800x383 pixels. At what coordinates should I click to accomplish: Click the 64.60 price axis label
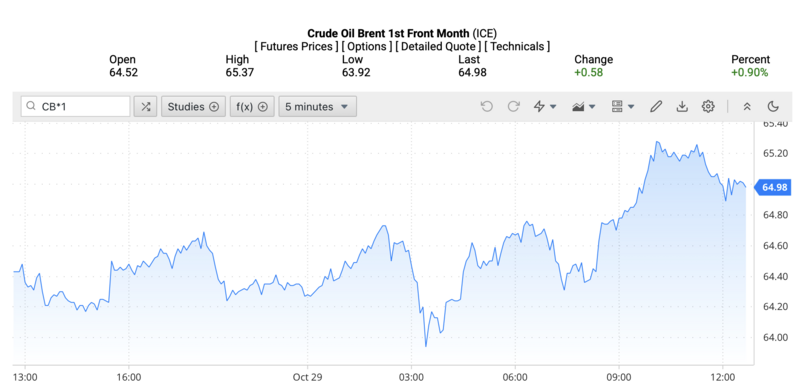click(775, 245)
